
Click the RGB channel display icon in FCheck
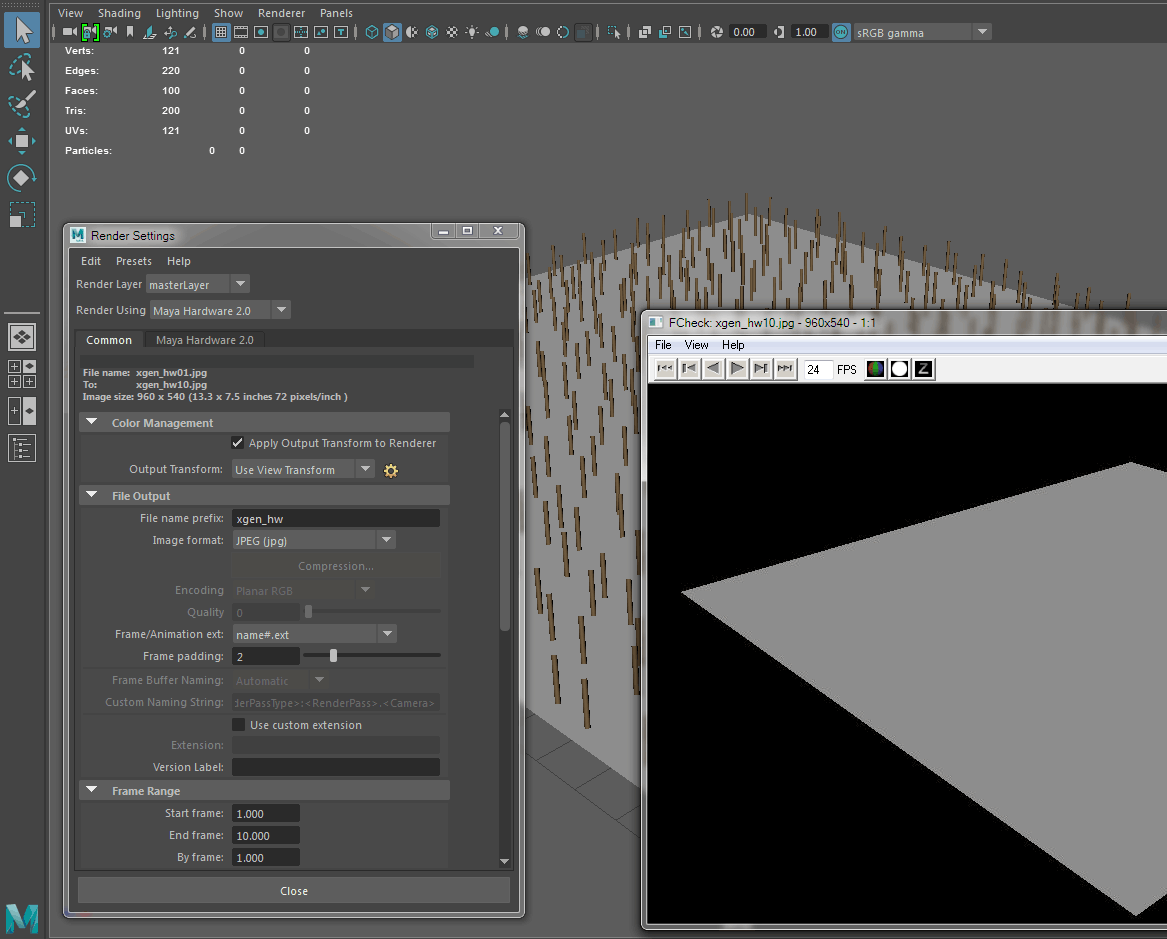point(875,368)
